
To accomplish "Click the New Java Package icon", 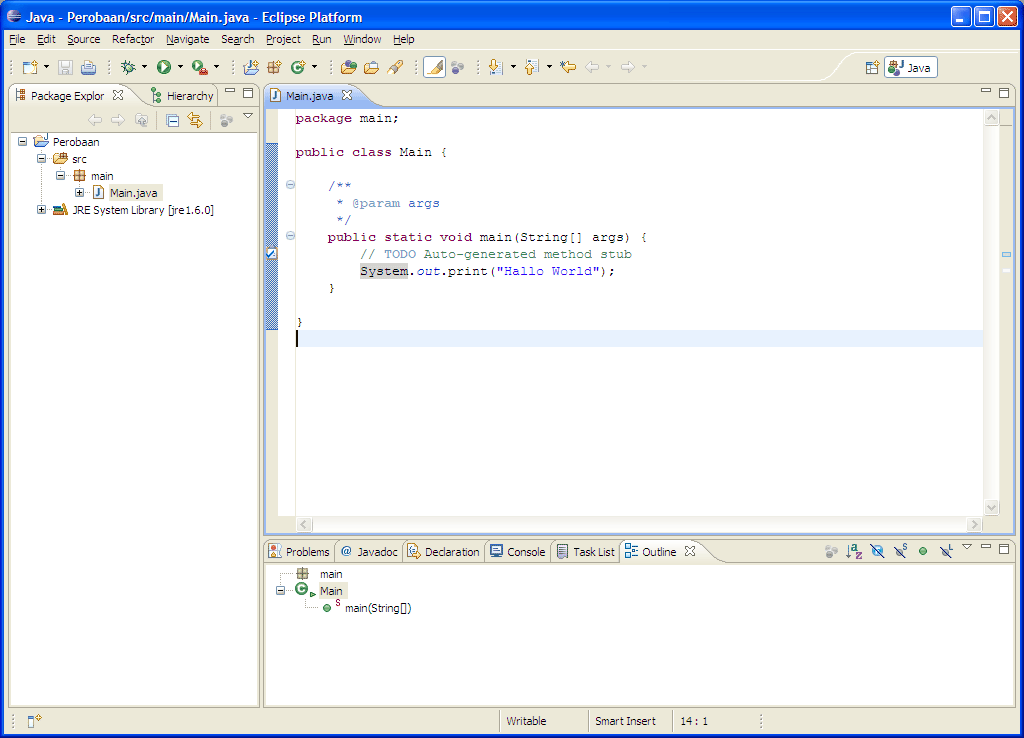I will (274, 67).
